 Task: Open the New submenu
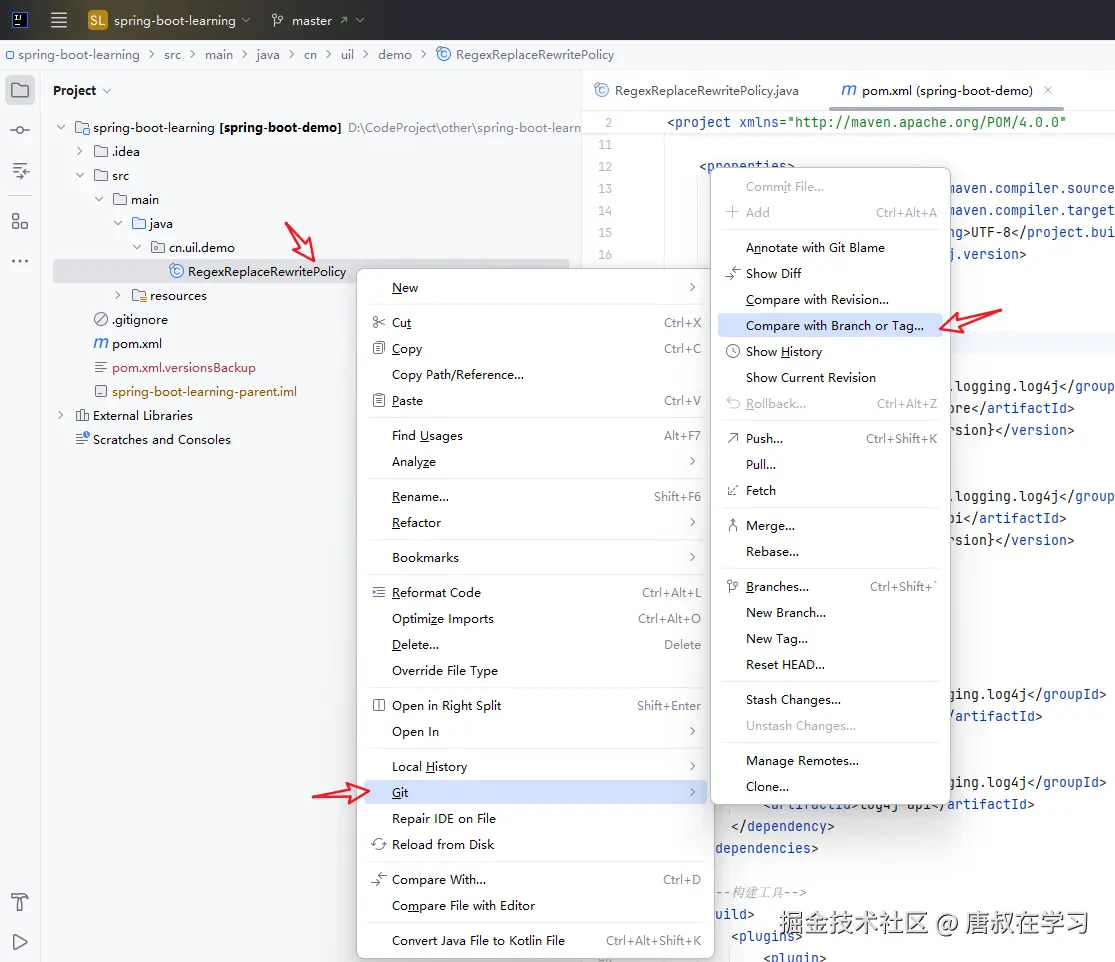click(x=537, y=287)
